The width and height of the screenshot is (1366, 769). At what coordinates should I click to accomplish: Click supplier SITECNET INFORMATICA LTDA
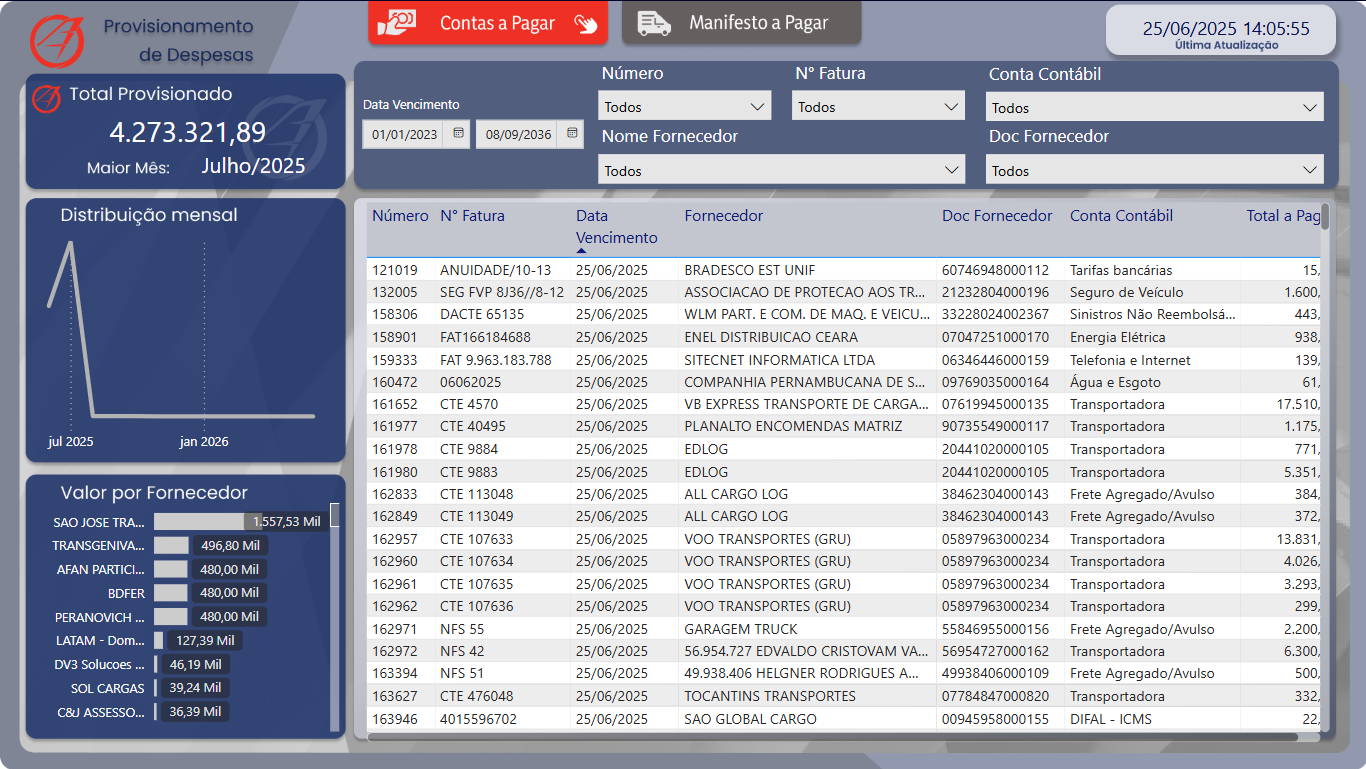(780, 360)
